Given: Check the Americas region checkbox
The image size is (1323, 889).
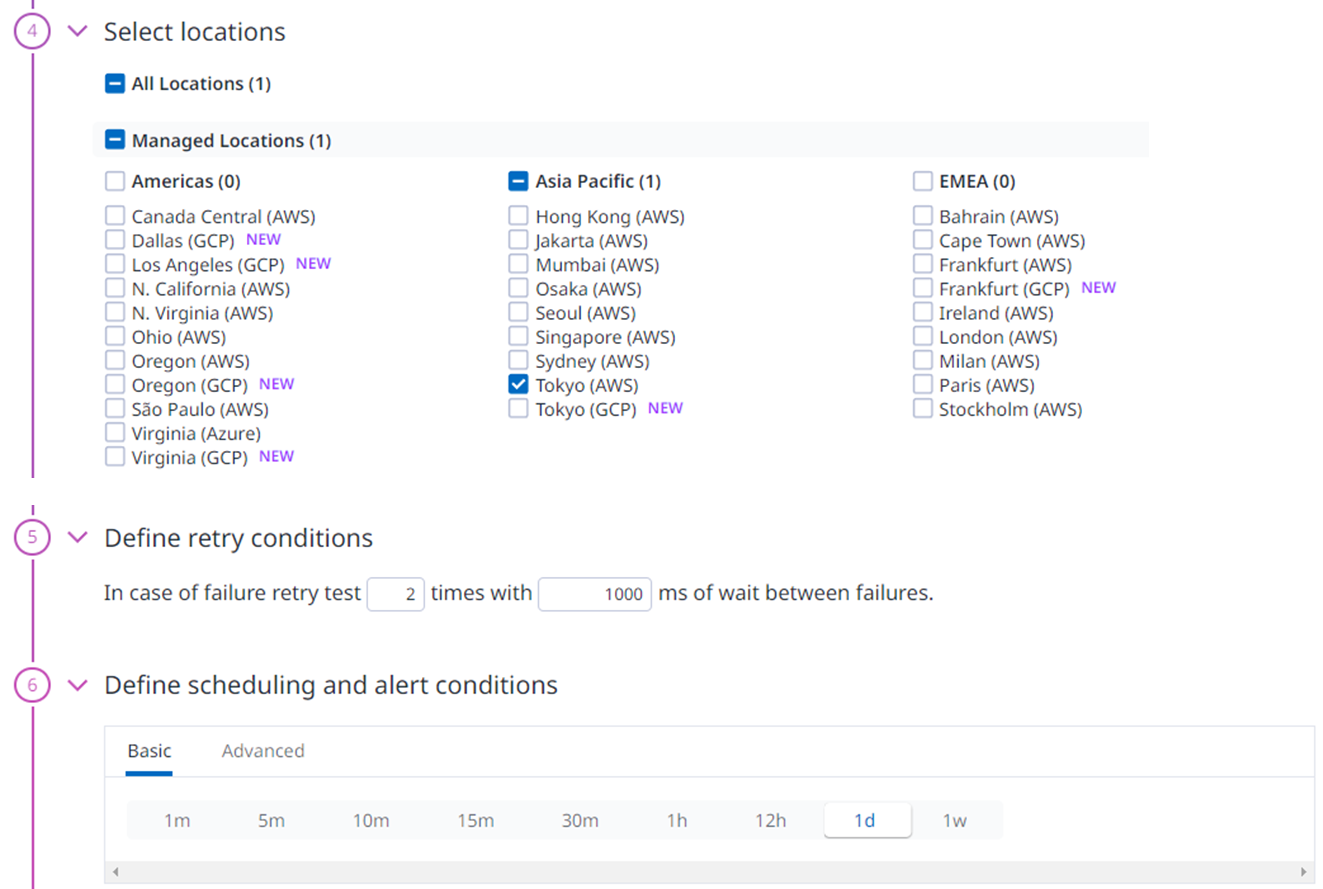Looking at the screenshot, I should [x=115, y=181].
